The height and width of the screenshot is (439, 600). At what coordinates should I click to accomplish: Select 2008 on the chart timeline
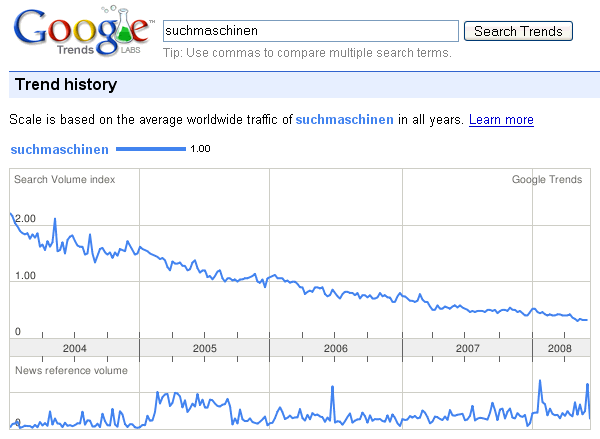561,348
